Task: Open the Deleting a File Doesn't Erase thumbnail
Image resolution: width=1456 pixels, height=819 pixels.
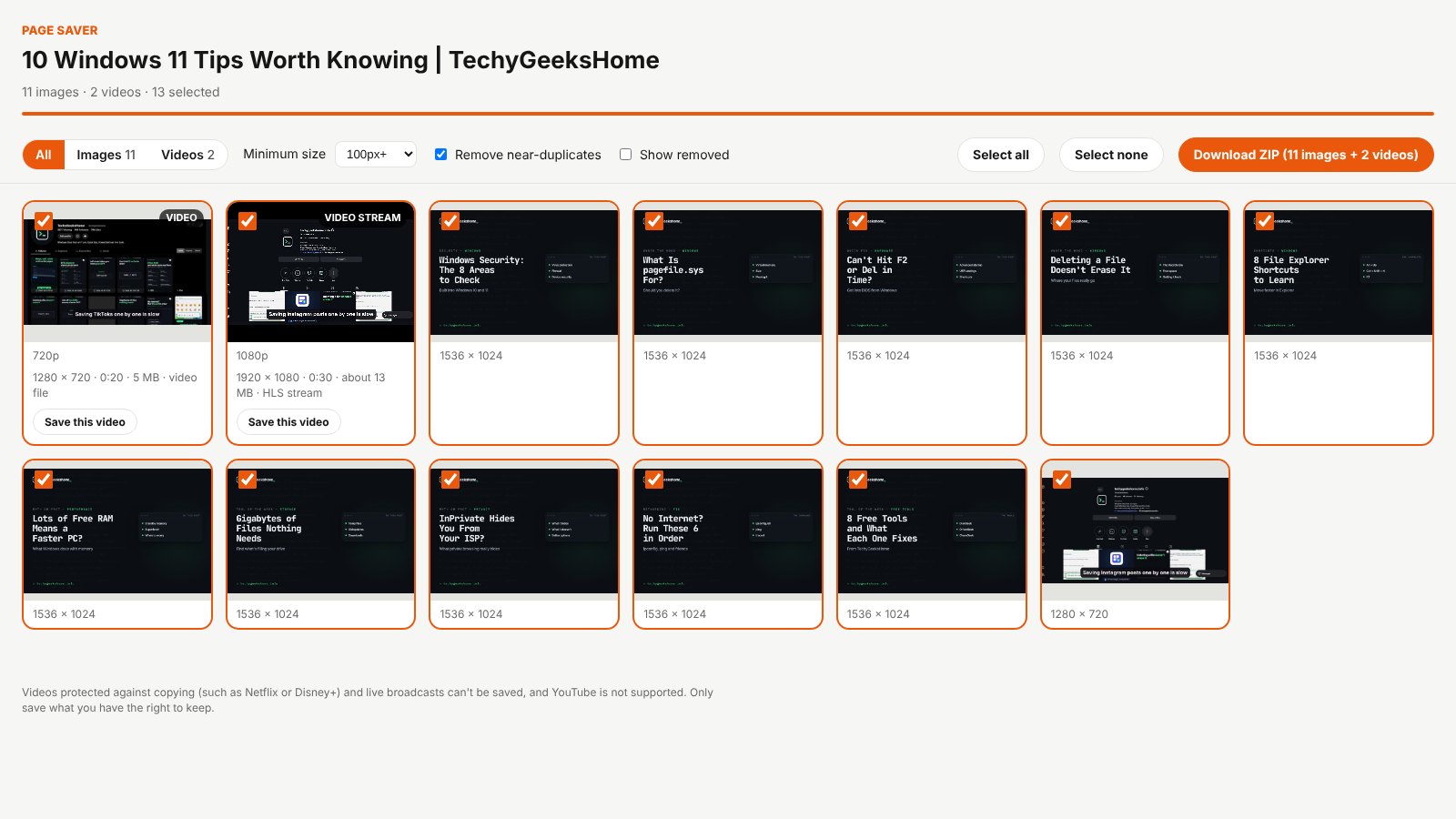Action: click(x=1135, y=272)
